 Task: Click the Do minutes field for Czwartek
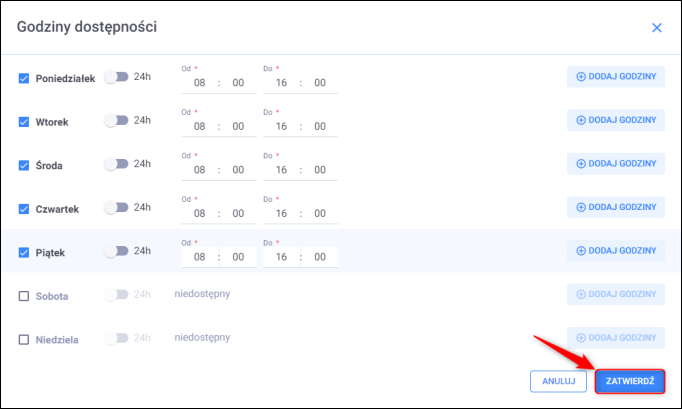pyautogui.click(x=320, y=213)
